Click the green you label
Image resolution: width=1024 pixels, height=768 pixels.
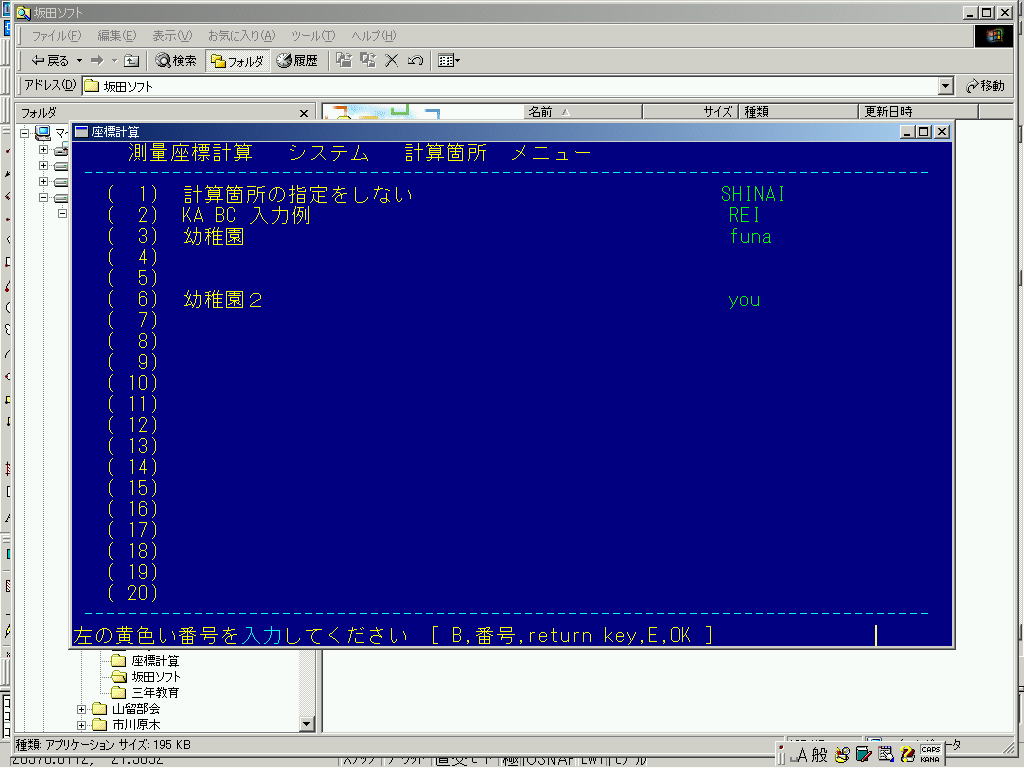tap(744, 300)
